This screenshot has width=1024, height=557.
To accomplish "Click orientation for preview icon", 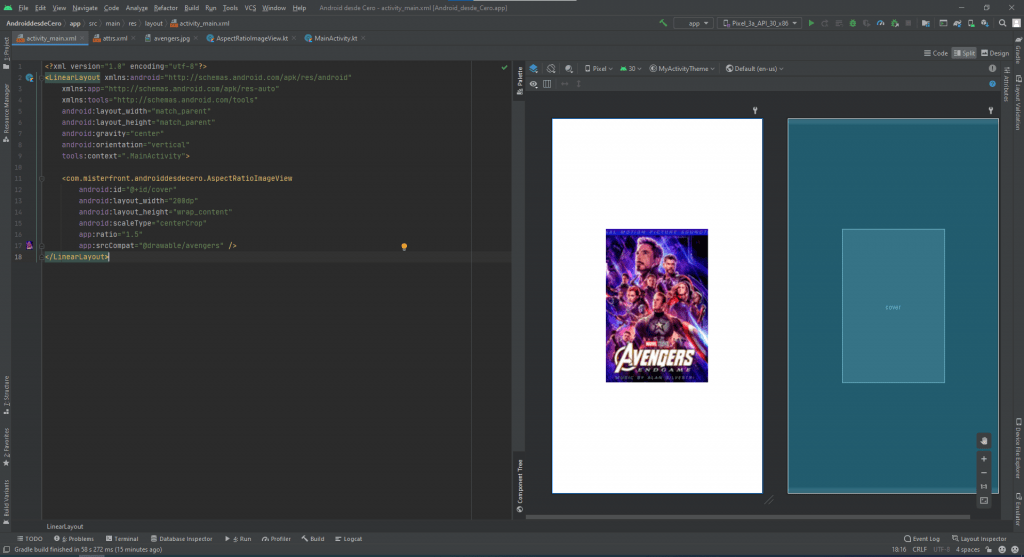I will (551, 69).
